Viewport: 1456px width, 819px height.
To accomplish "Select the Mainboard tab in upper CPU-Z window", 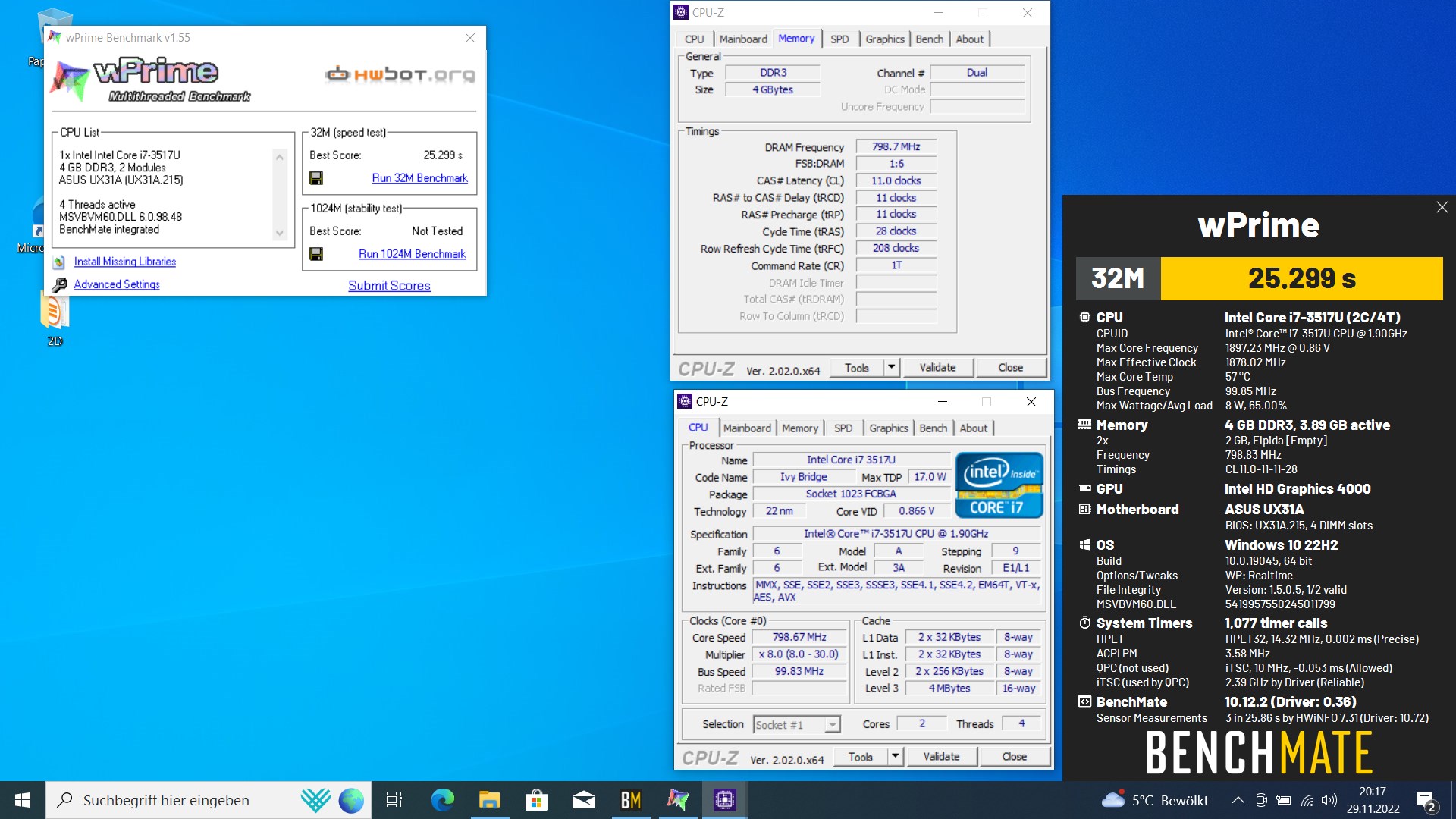I will coord(743,39).
